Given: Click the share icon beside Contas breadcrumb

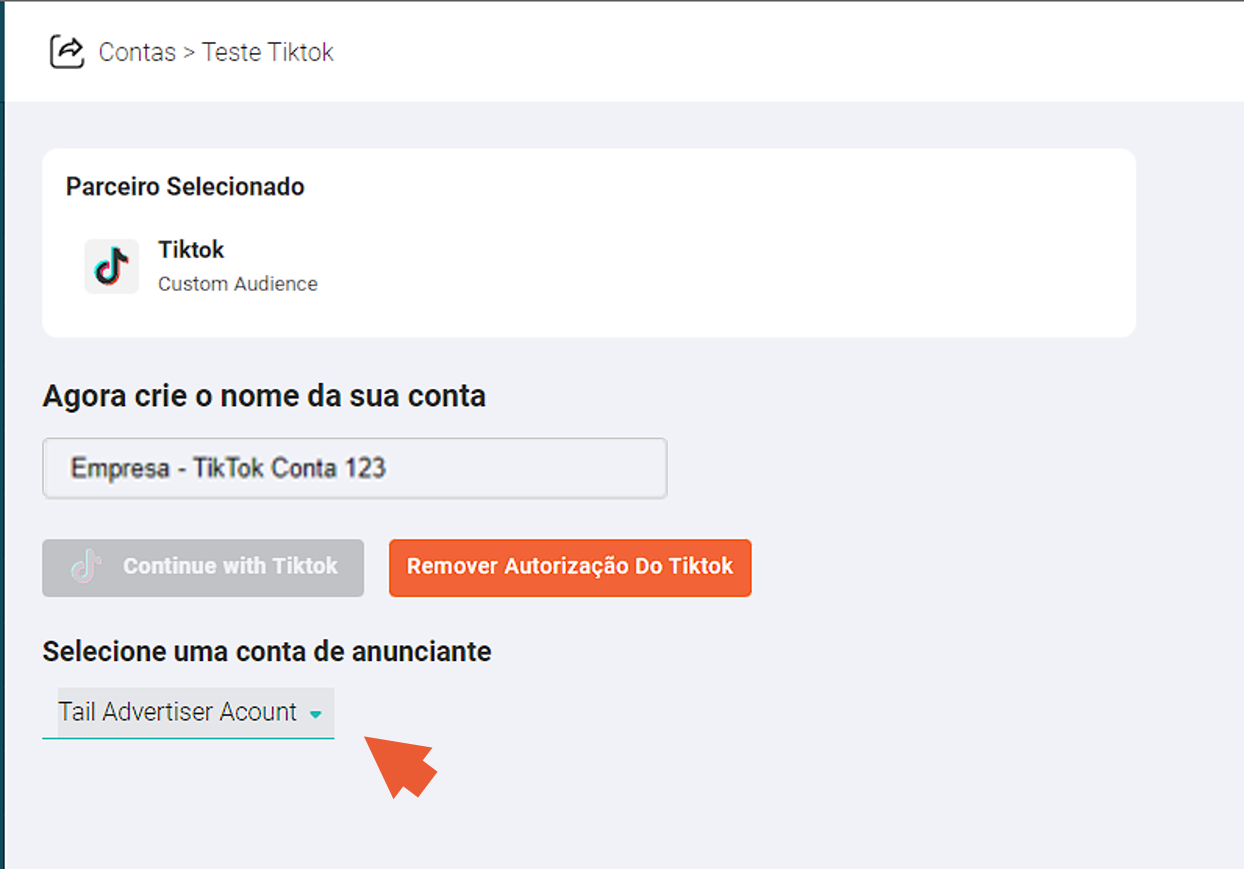Looking at the screenshot, I should tap(68, 52).
